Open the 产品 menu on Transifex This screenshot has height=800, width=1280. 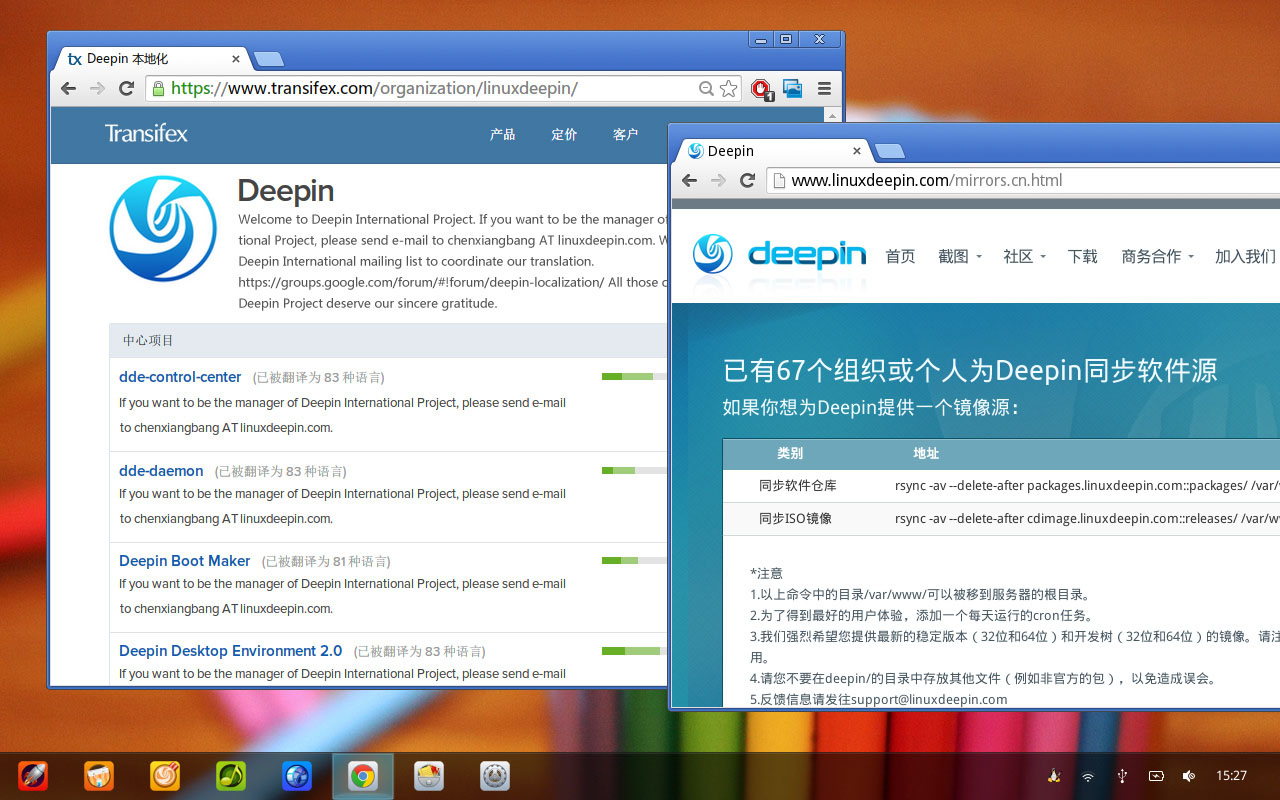click(x=502, y=134)
